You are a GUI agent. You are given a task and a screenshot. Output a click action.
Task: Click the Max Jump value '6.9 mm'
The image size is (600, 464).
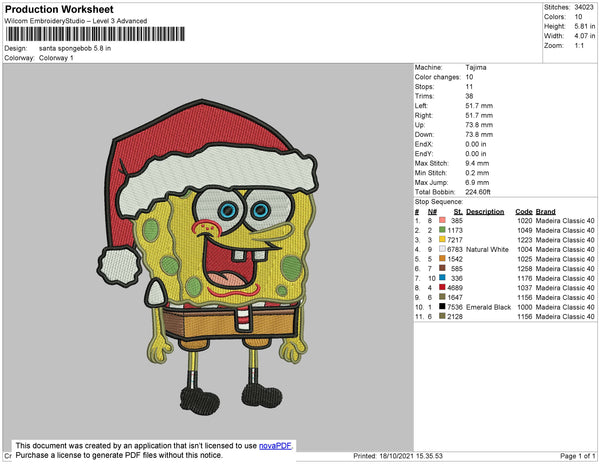point(477,182)
